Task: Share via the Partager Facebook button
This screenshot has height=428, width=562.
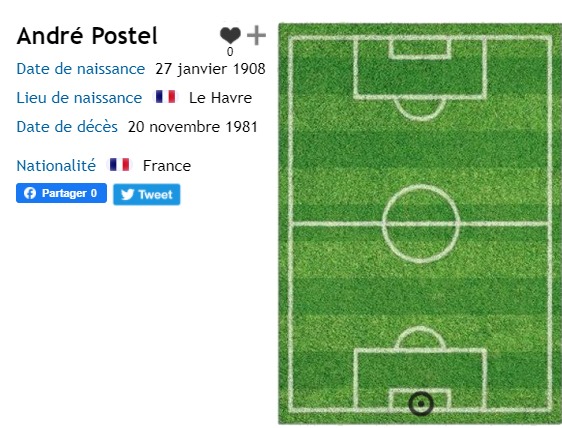Action: pyautogui.click(x=61, y=193)
